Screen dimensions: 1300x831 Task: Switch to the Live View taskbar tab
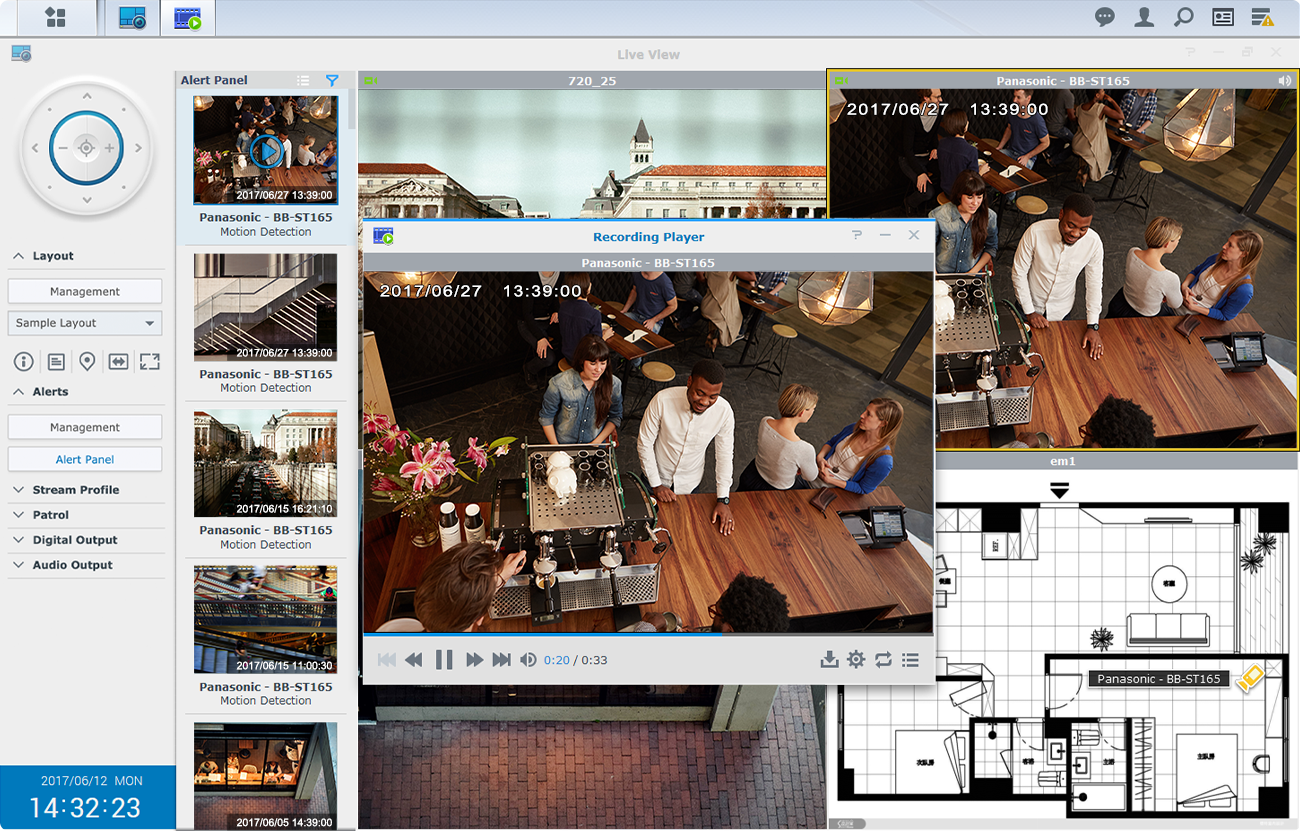pos(133,18)
